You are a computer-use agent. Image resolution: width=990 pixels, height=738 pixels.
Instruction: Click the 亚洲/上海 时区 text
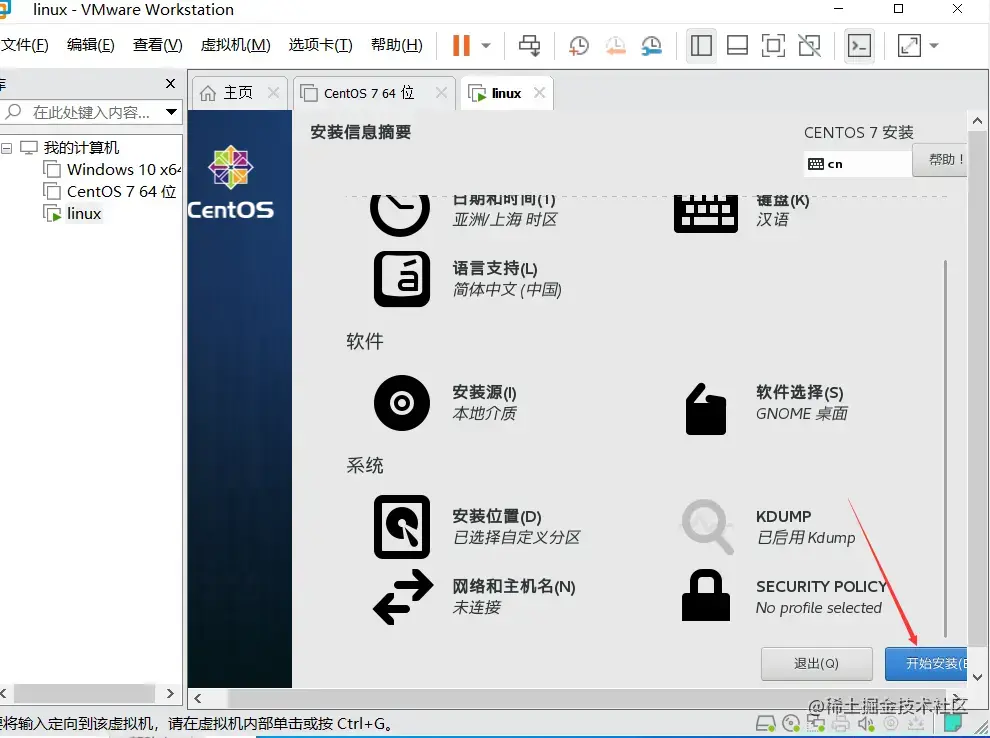pyautogui.click(x=505, y=220)
